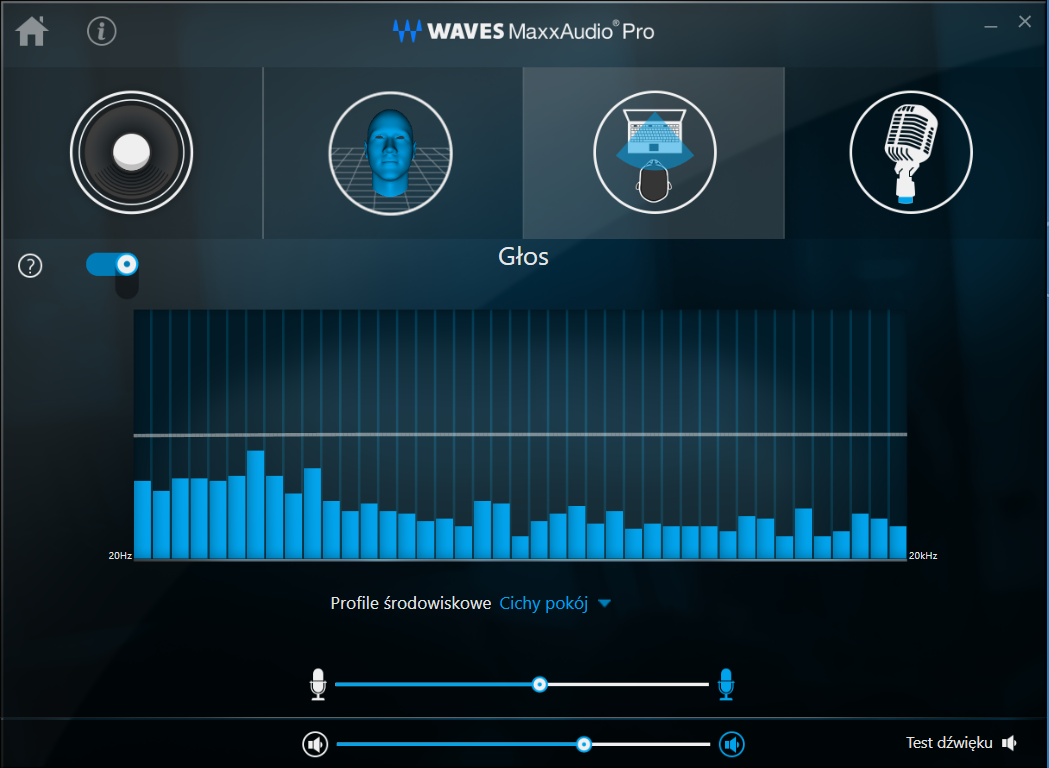
Task: Click the white microphone minimum icon
Action: tap(318, 684)
